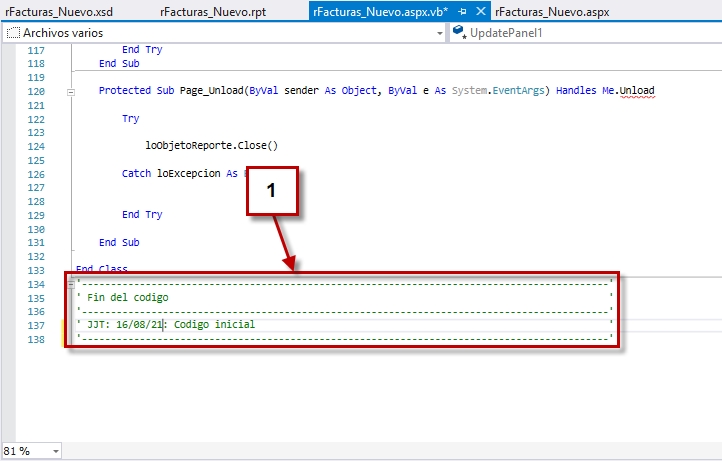The image size is (722, 461).
Task: Open the UpdatePanel1 object dropdown
Action: pos(585,33)
